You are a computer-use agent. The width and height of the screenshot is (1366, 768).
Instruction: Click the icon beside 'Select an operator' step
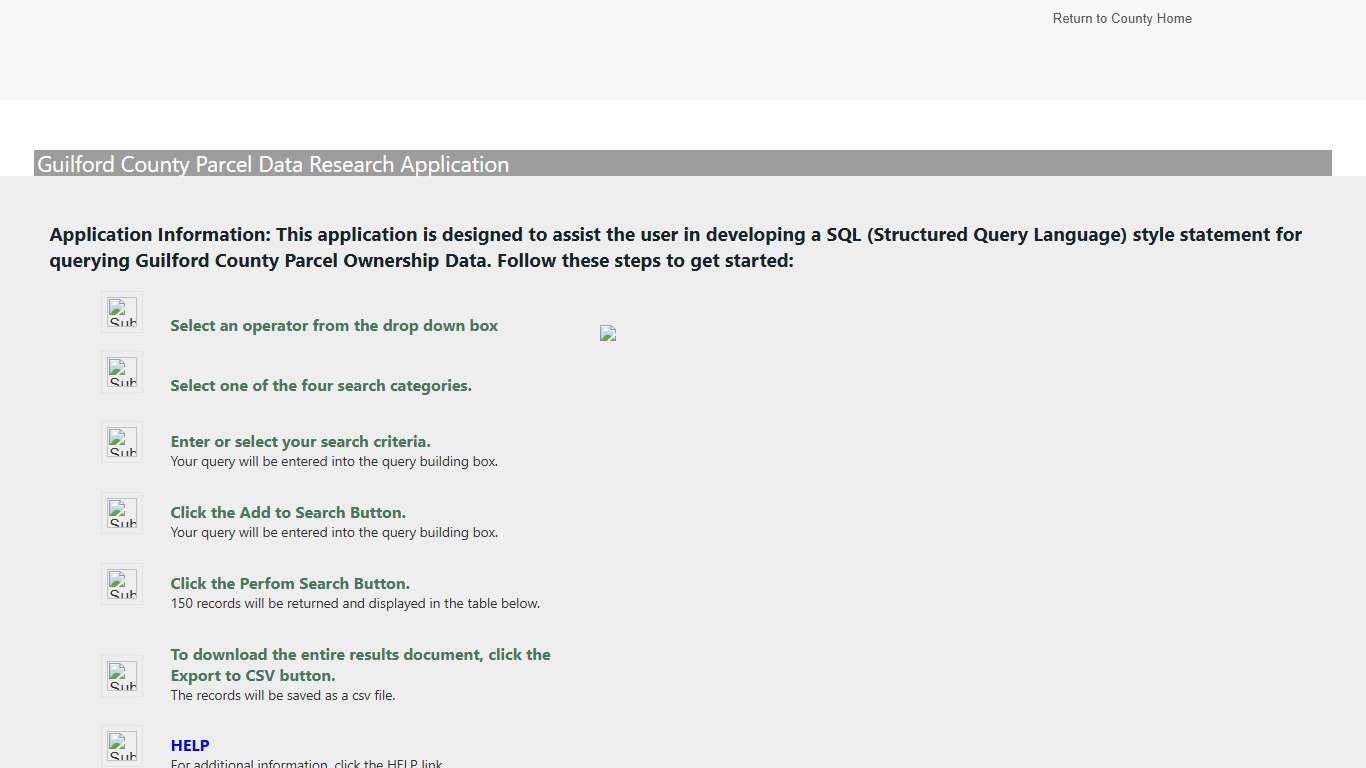tap(122, 312)
